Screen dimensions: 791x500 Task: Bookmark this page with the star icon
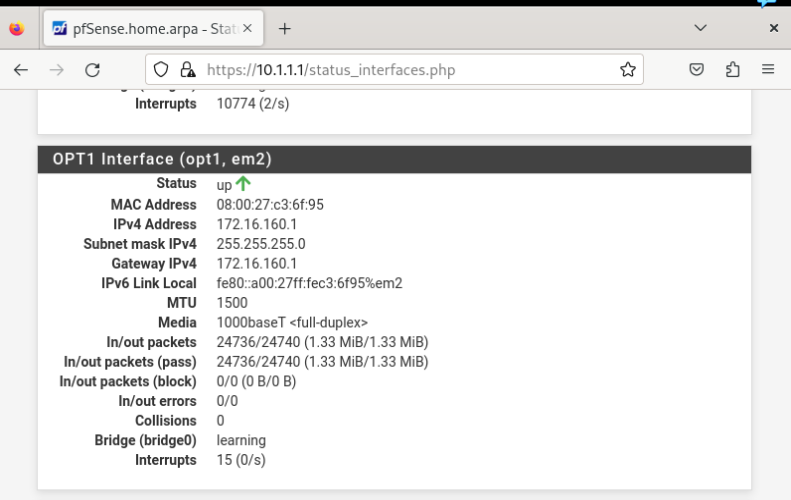click(628, 70)
